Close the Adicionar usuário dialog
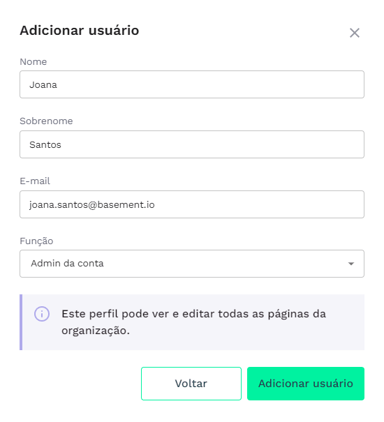Viewport: 384px width, 422px height. [x=354, y=33]
